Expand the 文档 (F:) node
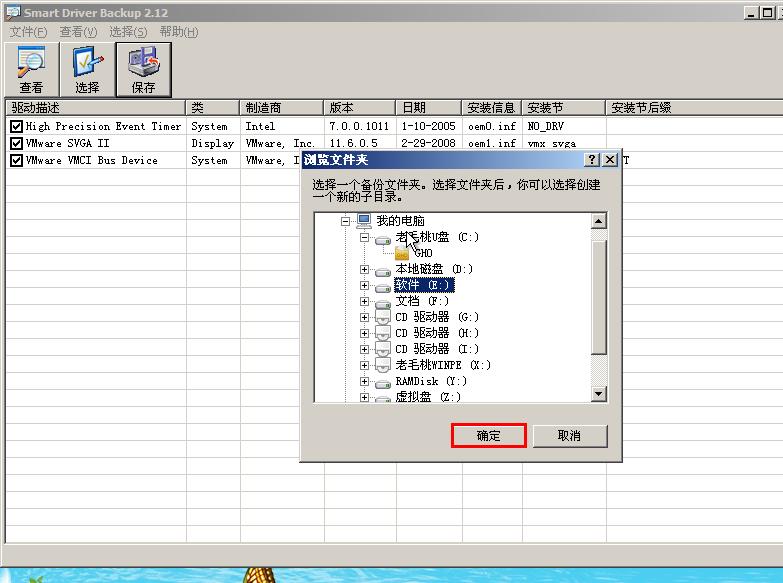Viewport: 783px width, 583px height. 365,302
